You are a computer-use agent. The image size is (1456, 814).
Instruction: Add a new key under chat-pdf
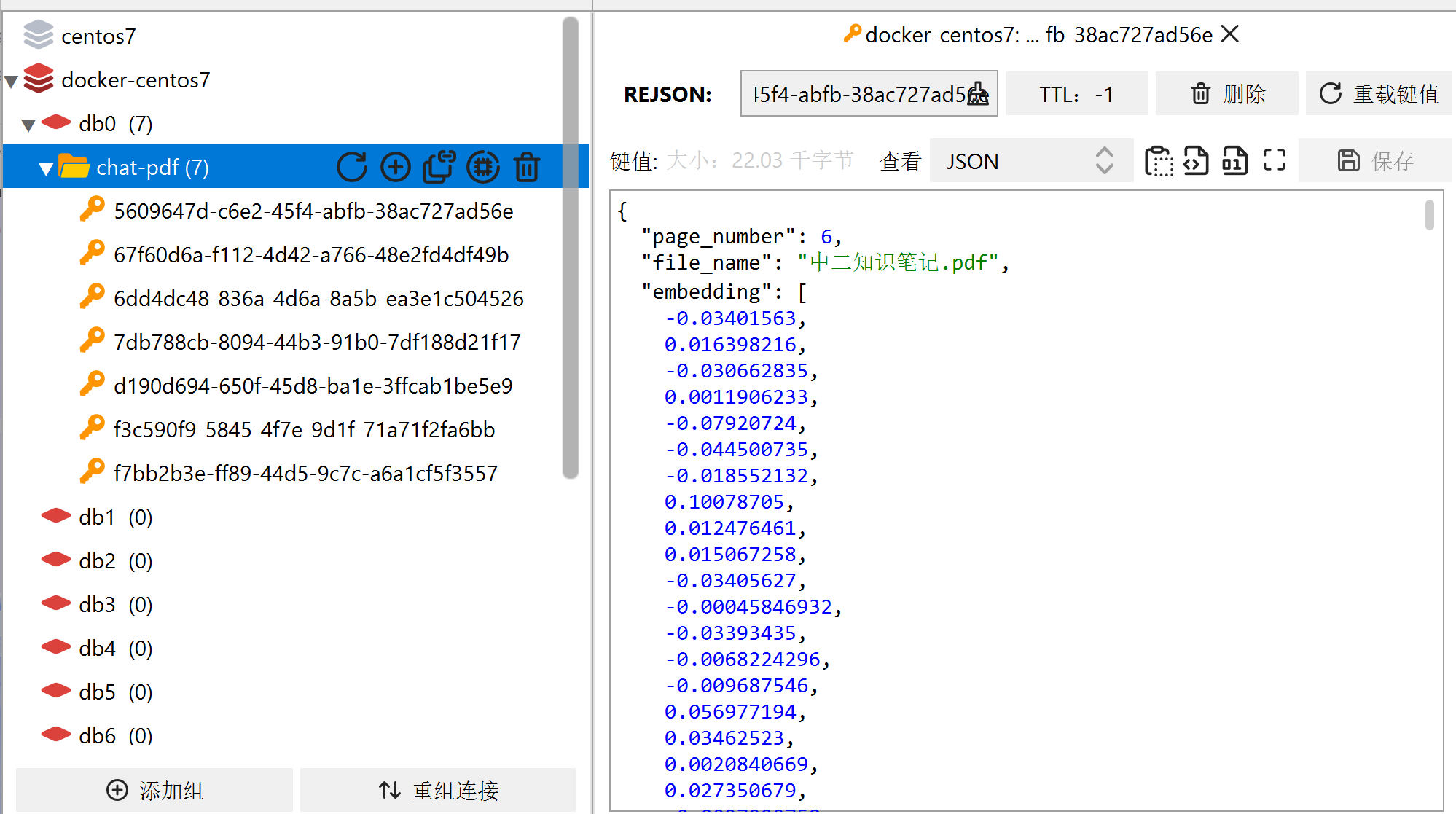tap(395, 166)
